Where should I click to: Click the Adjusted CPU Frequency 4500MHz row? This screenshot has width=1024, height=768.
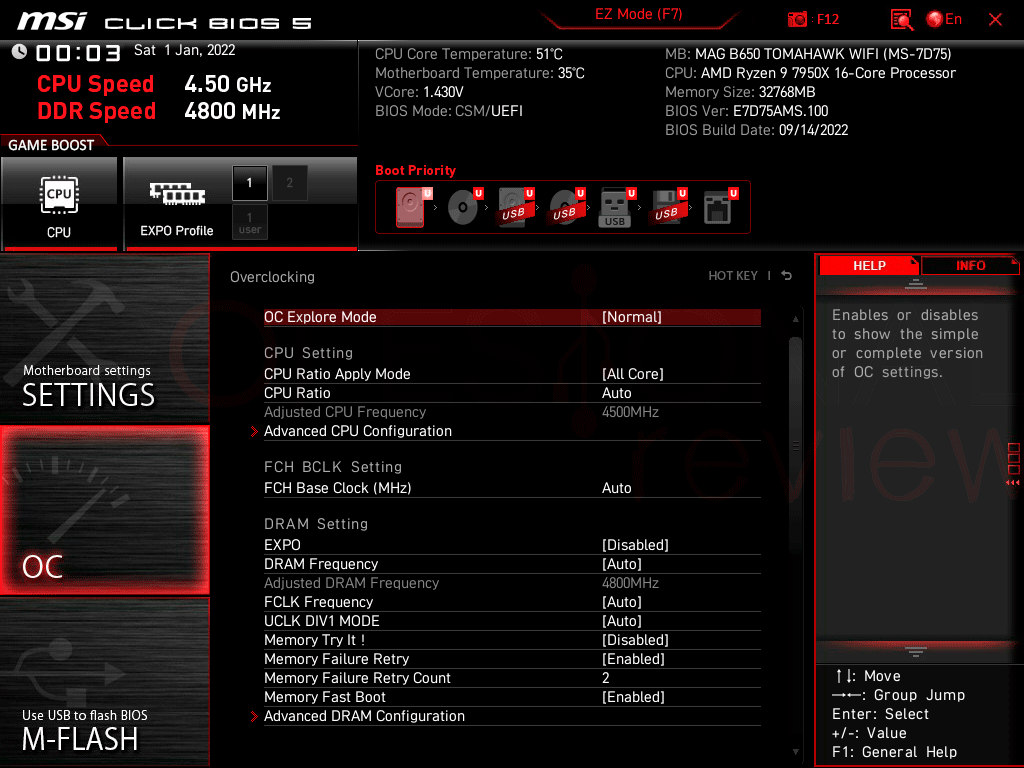pyautogui.click(x=512, y=412)
